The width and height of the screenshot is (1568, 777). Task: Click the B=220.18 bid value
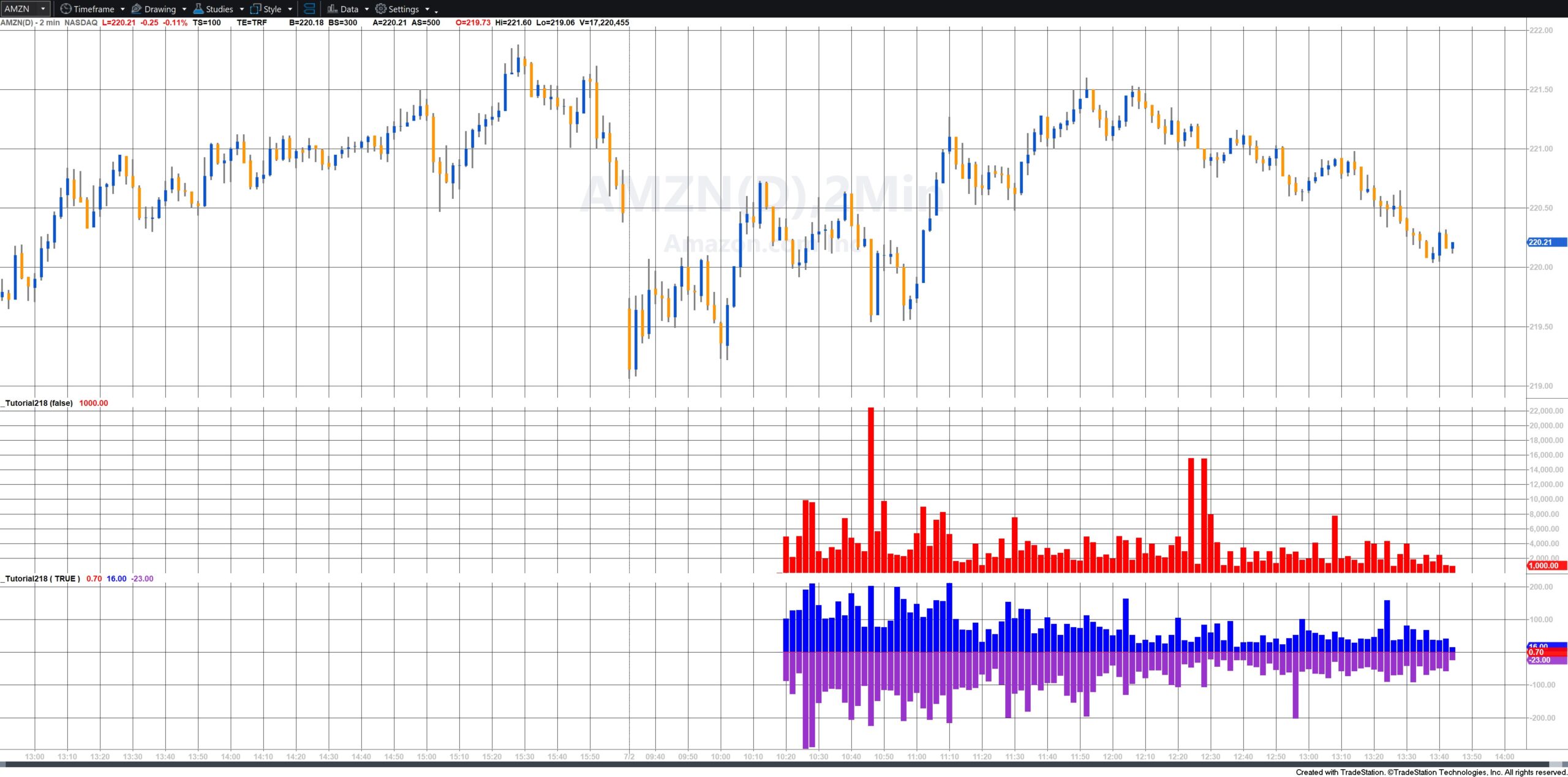click(x=306, y=23)
